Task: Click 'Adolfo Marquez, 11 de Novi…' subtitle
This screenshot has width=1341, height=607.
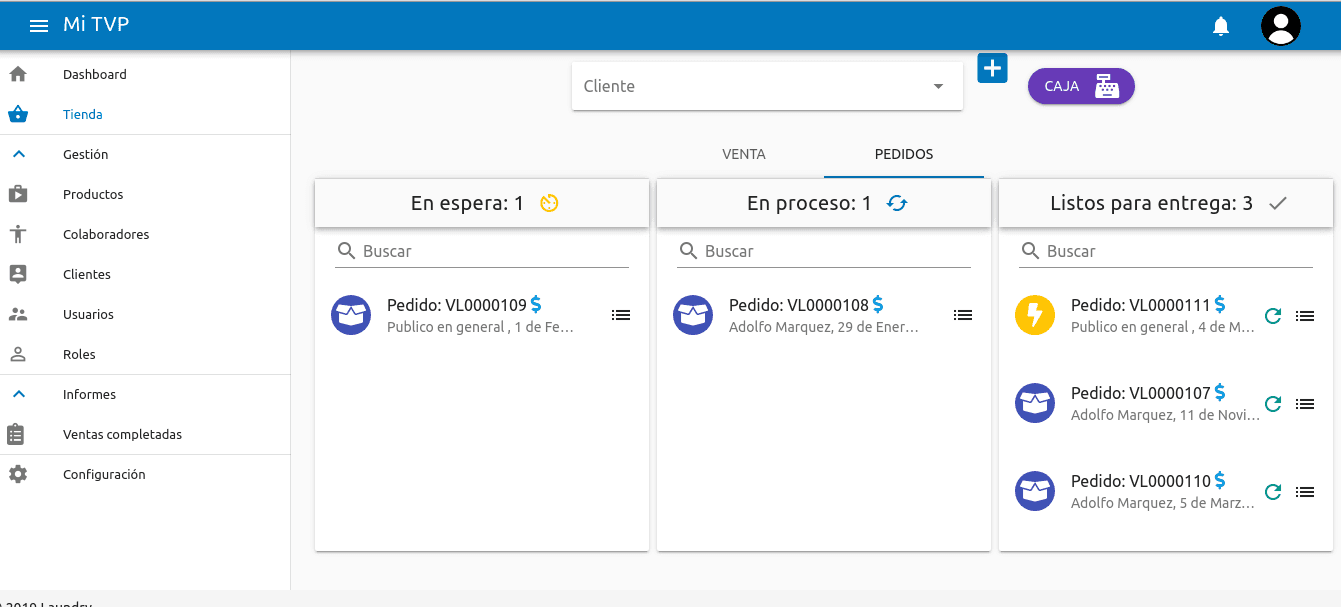Action: [x=1166, y=415]
